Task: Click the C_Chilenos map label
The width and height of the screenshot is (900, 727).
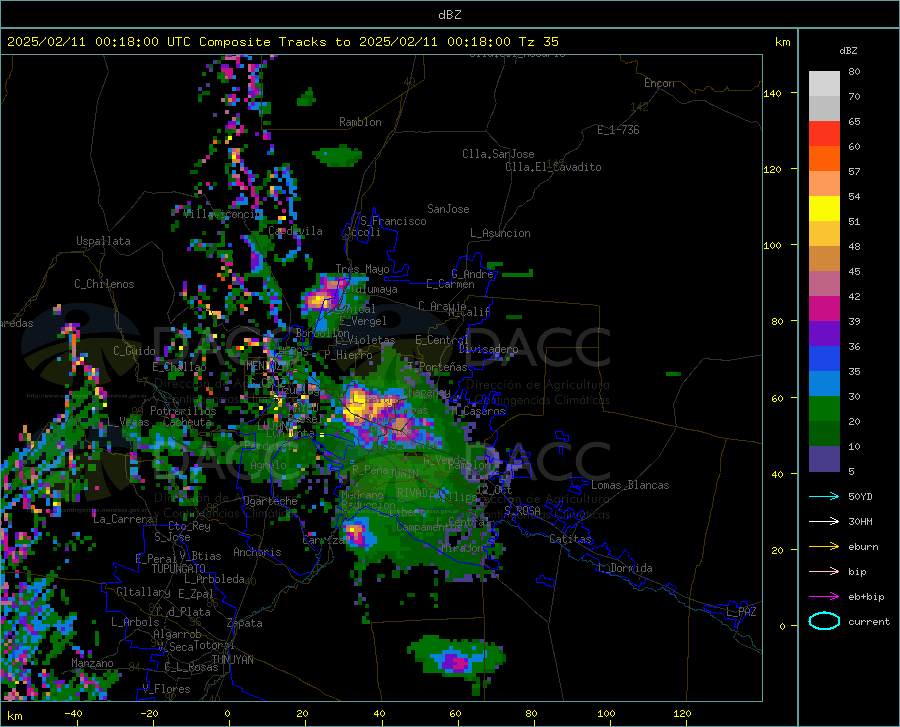Action: click(104, 284)
